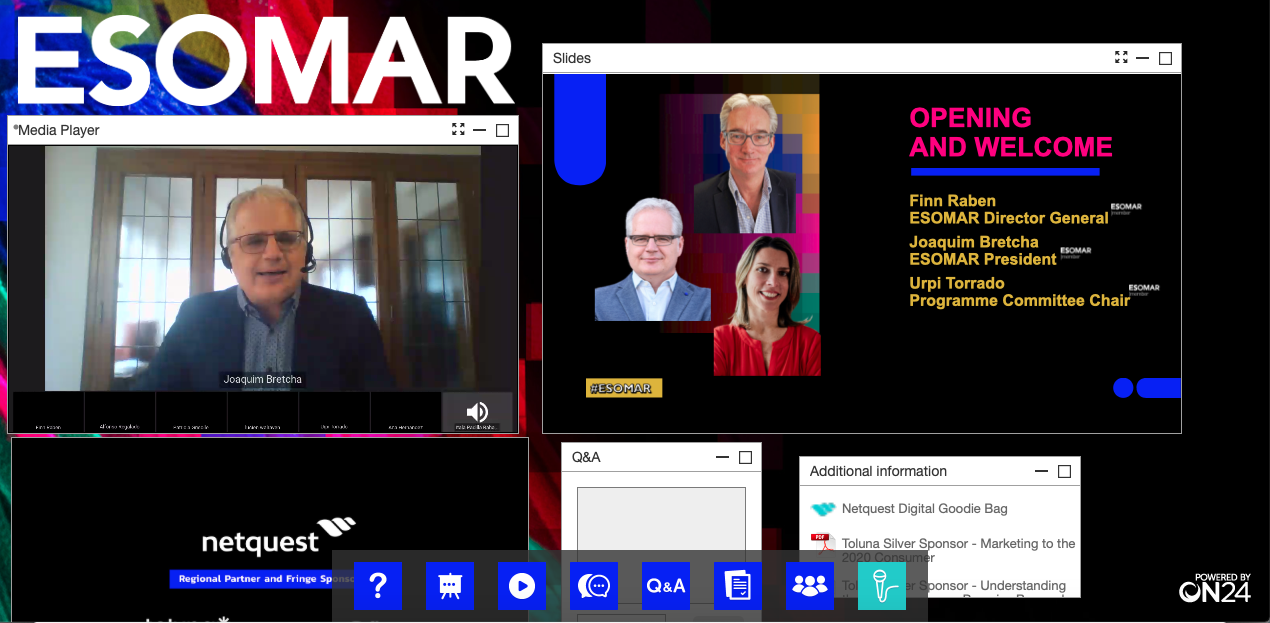The width and height of the screenshot is (1270, 623).
Task: Click the Joaquim Bretcha video feed
Action: click(x=263, y=268)
